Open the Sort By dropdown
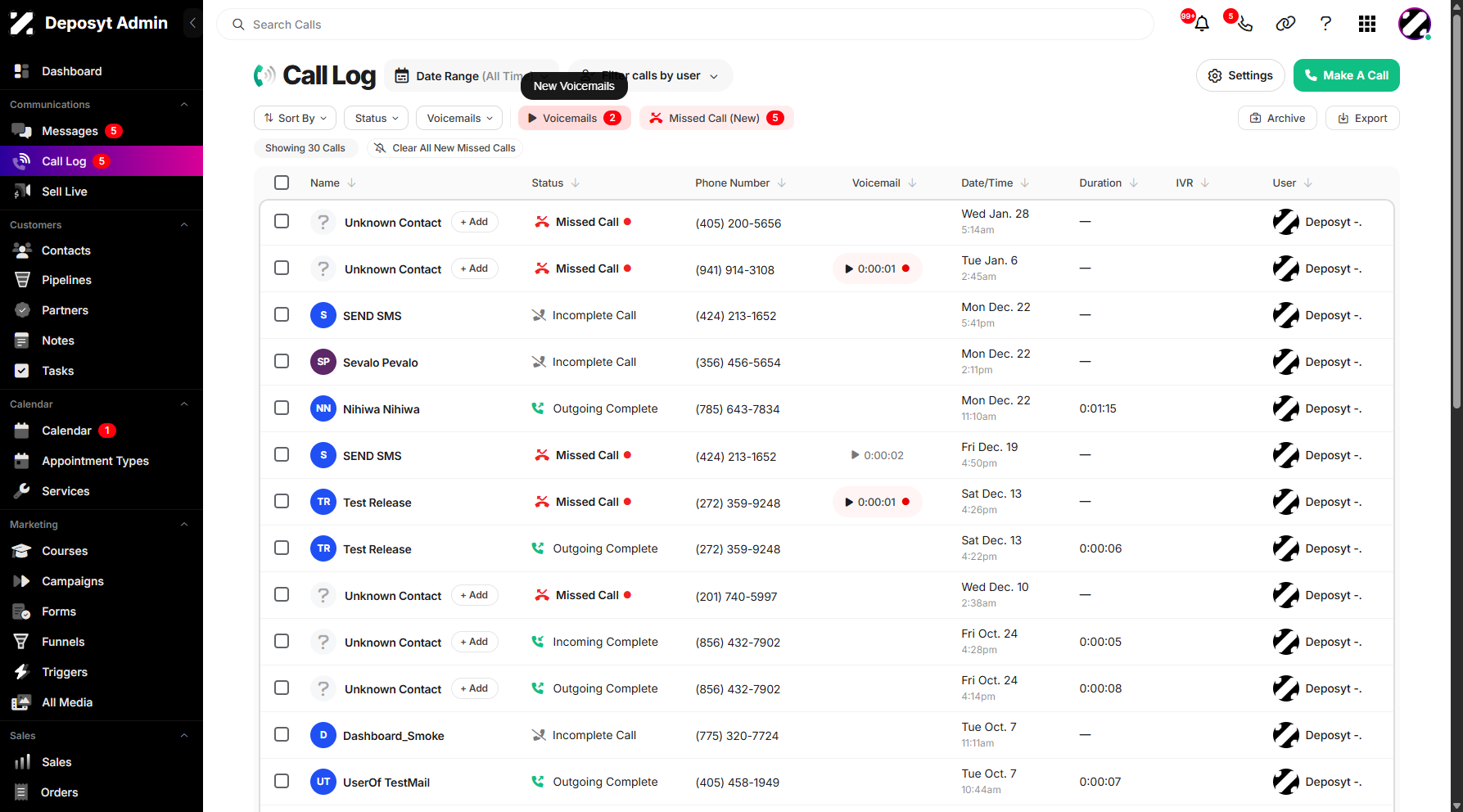This screenshot has height=812, width=1463. point(295,118)
